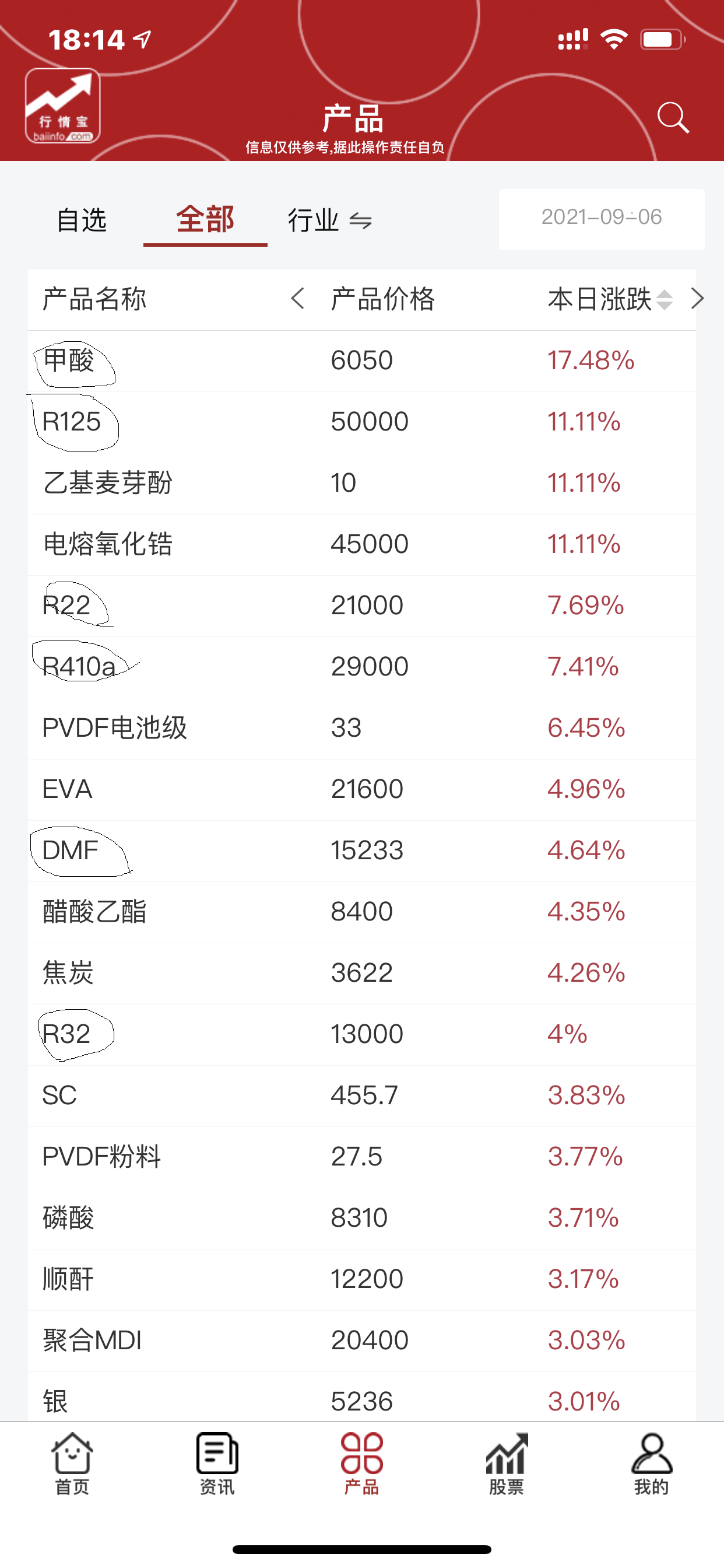Open the 乙基麦芽酚 product entry
This screenshot has width=724, height=1568.
pyautogui.click(x=108, y=484)
